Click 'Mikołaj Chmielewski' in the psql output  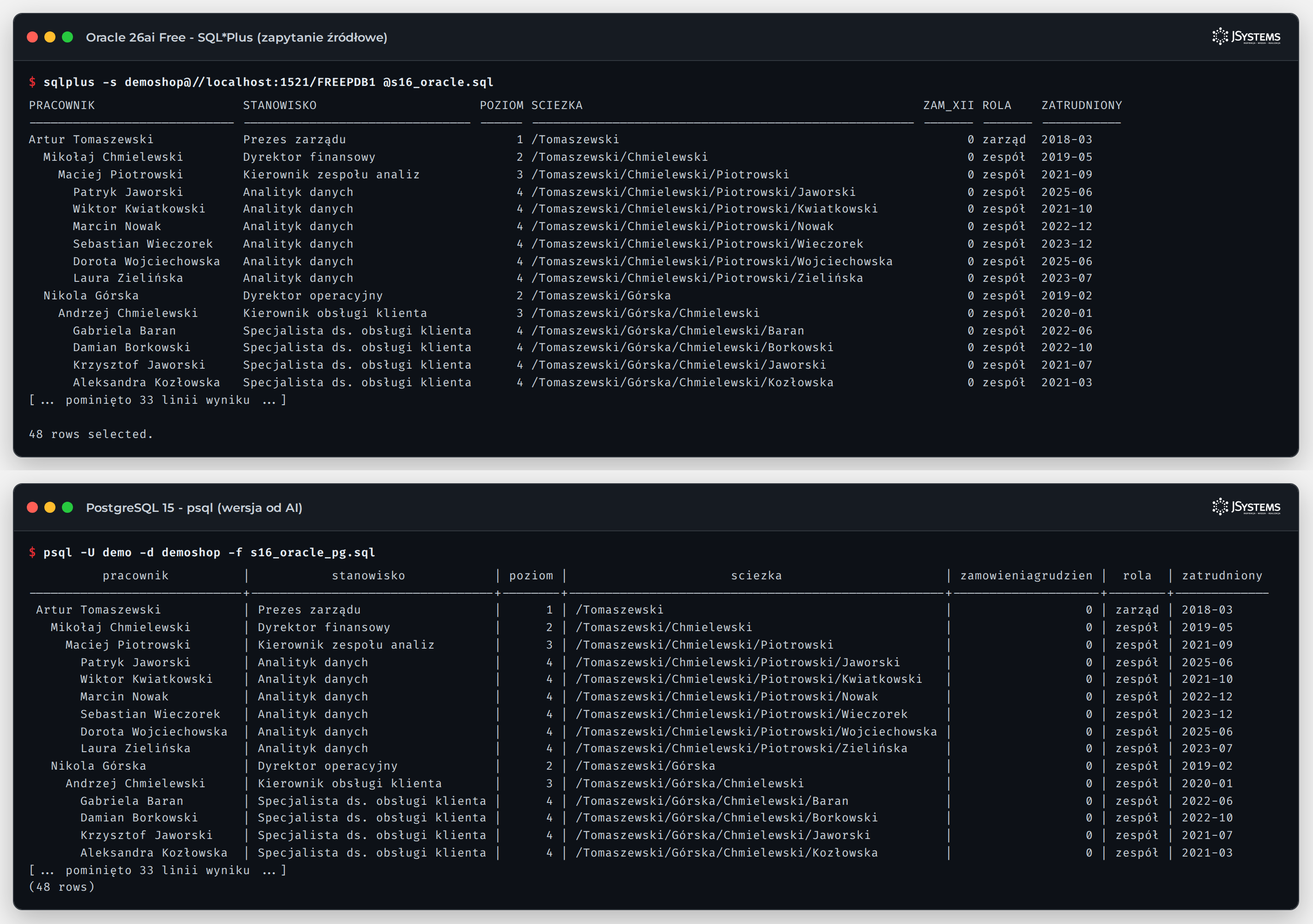coord(121,627)
